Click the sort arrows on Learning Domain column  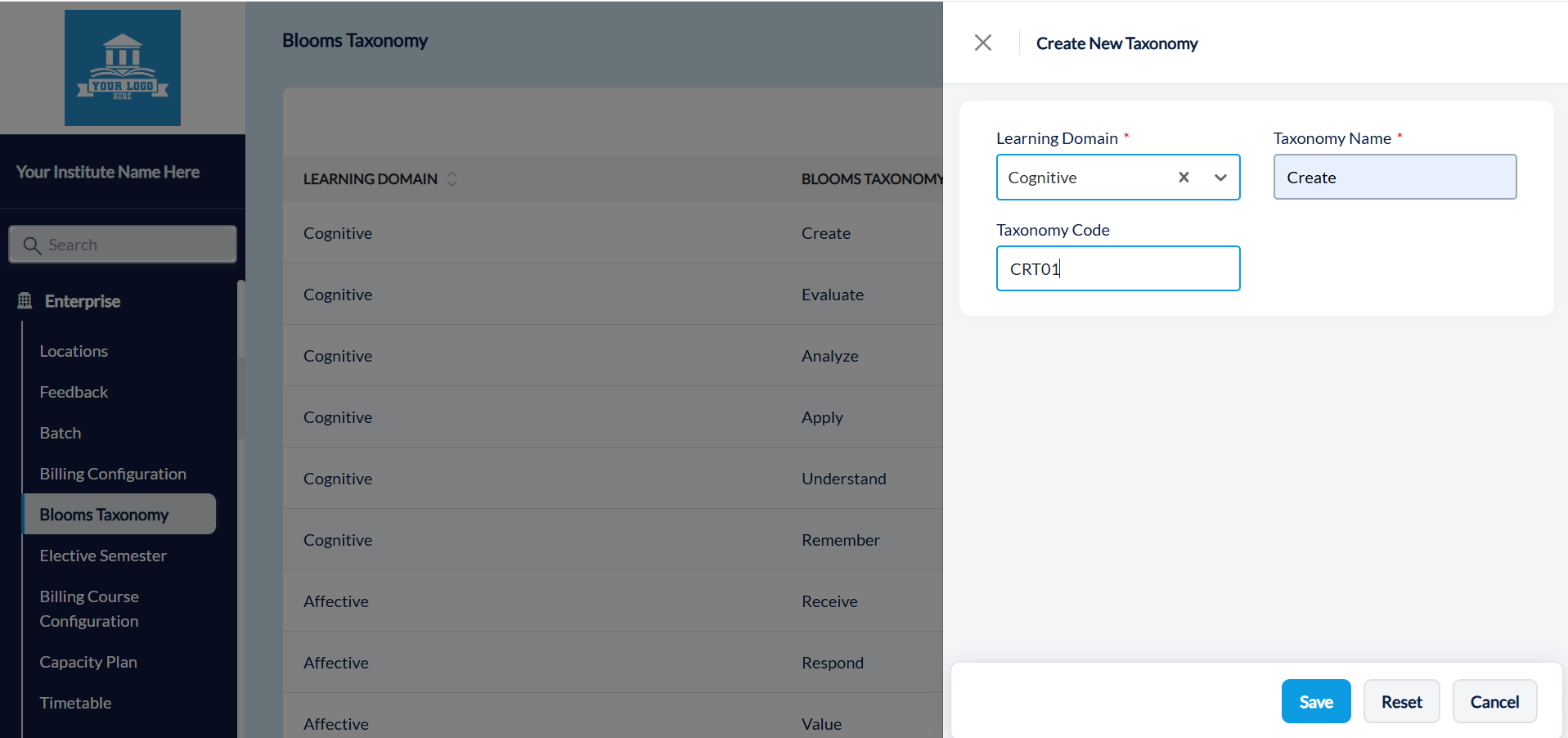(452, 179)
